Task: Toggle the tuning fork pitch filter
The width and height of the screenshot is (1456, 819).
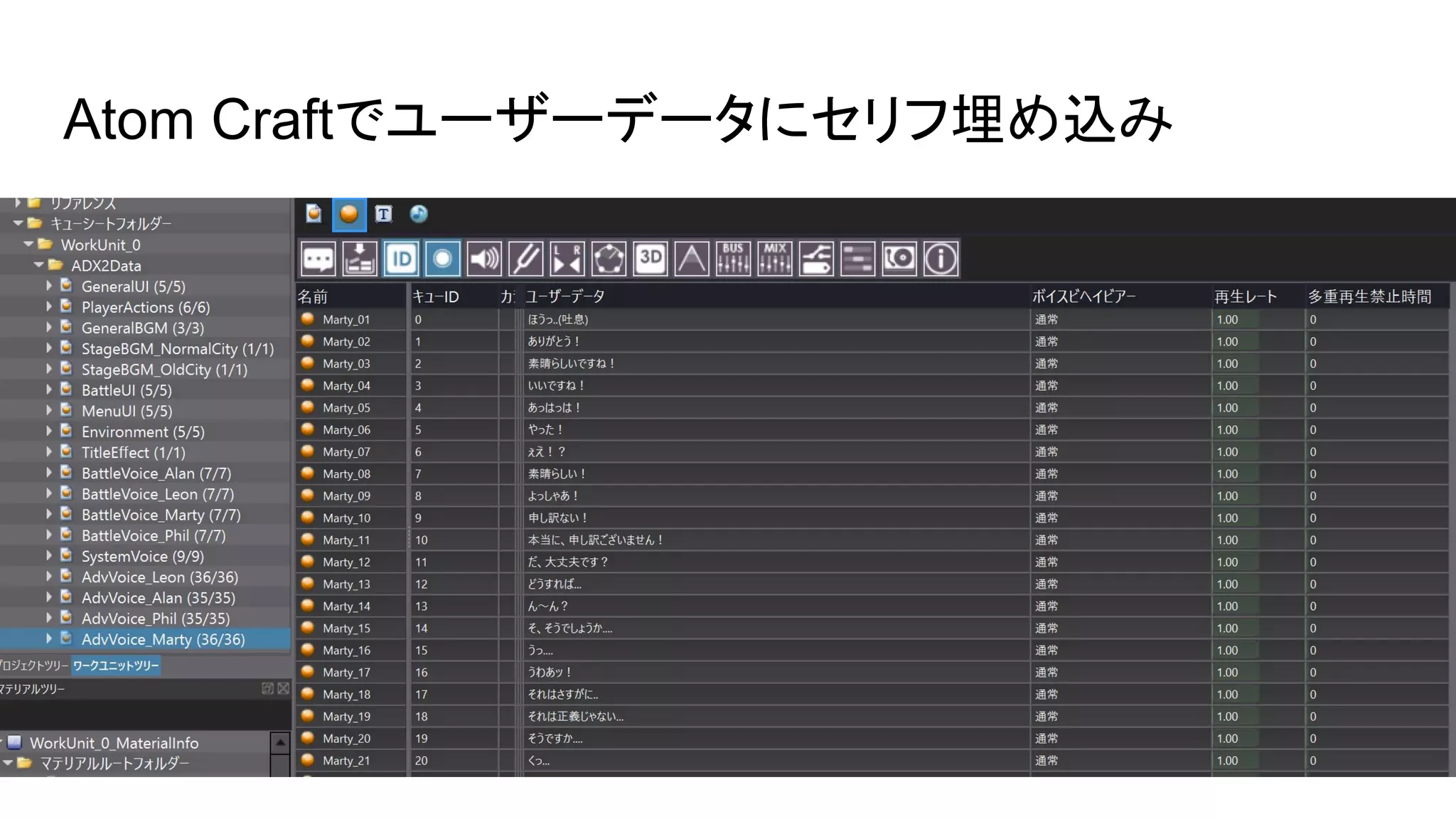Action: pos(525,259)
